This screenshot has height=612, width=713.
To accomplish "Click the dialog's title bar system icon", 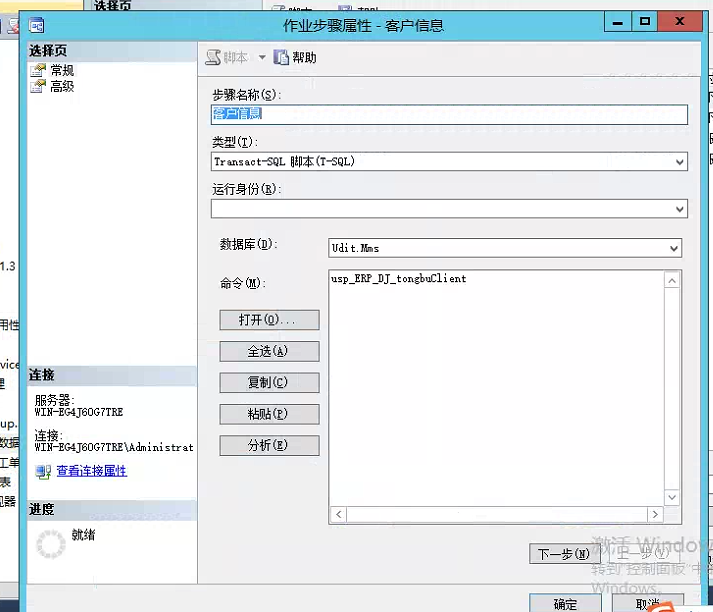I will pyautogui.click(x=42, y=25).
